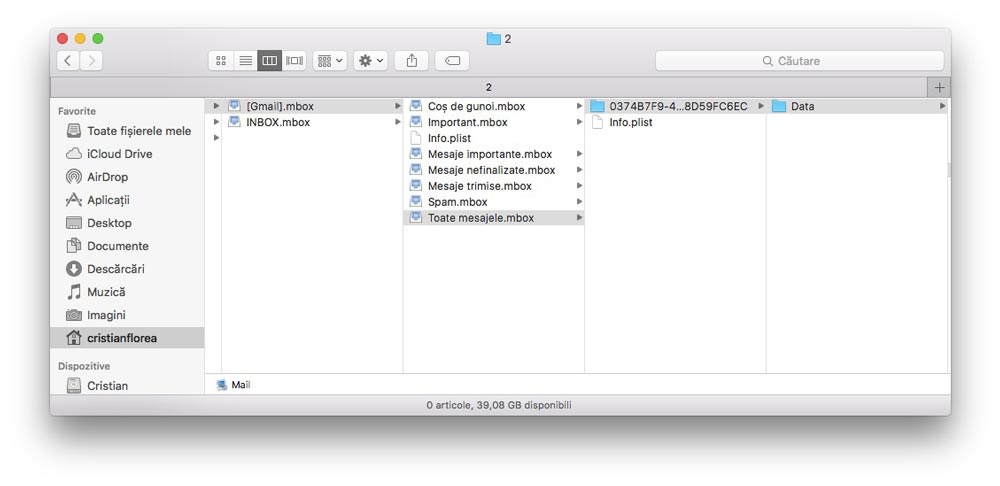Click the Share toolbar button
The image size is (1000, 486).
411,61
